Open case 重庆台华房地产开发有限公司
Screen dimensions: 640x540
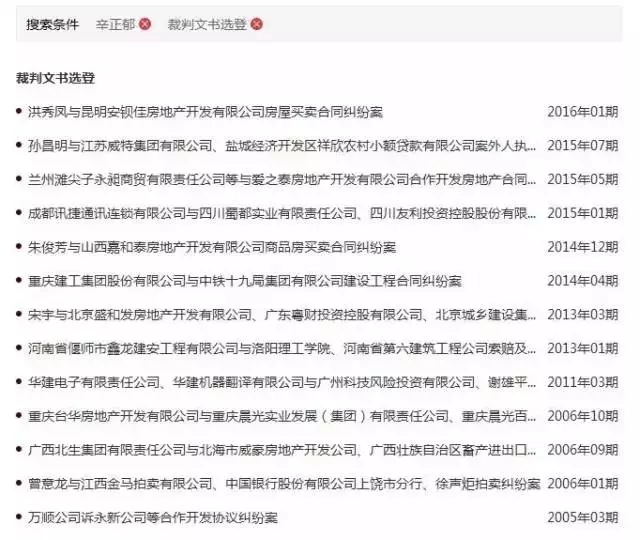click(x=282, y=416)
